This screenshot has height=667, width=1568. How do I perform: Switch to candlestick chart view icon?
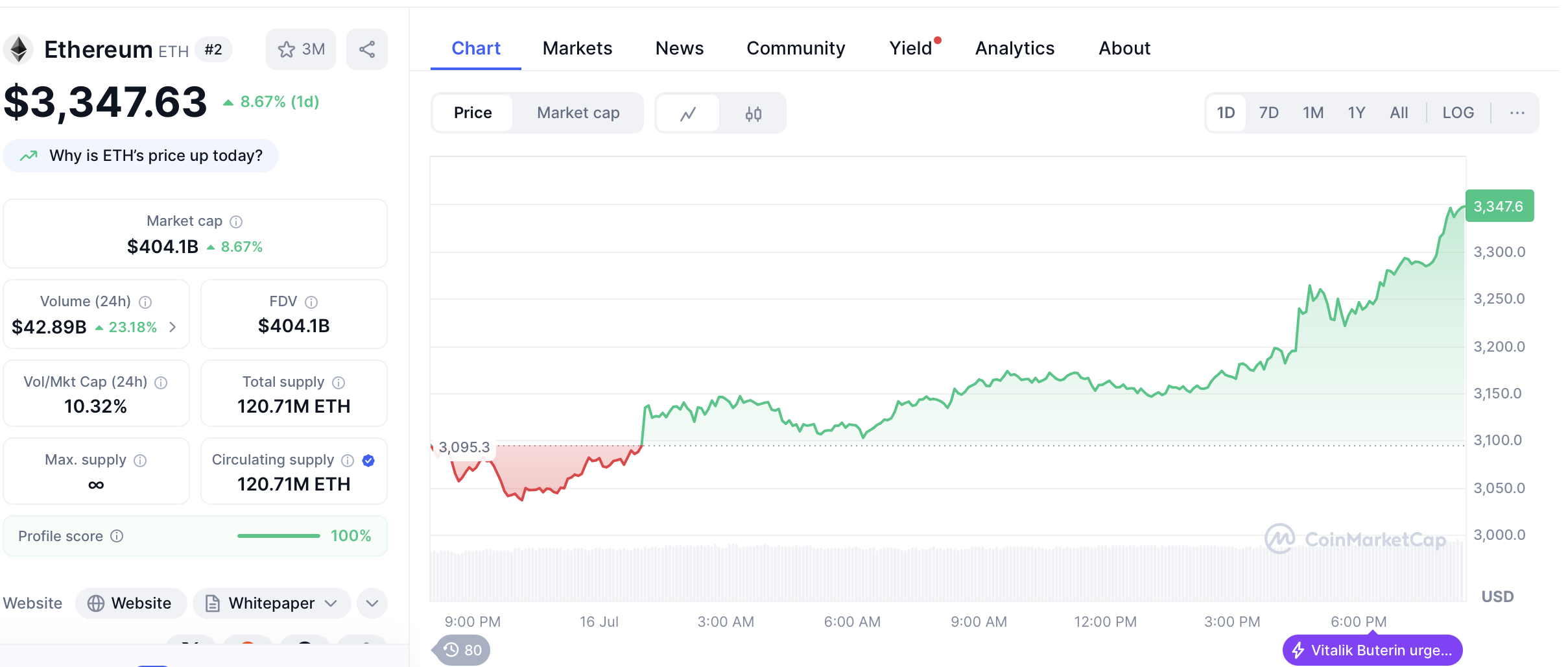click(753, 114)
